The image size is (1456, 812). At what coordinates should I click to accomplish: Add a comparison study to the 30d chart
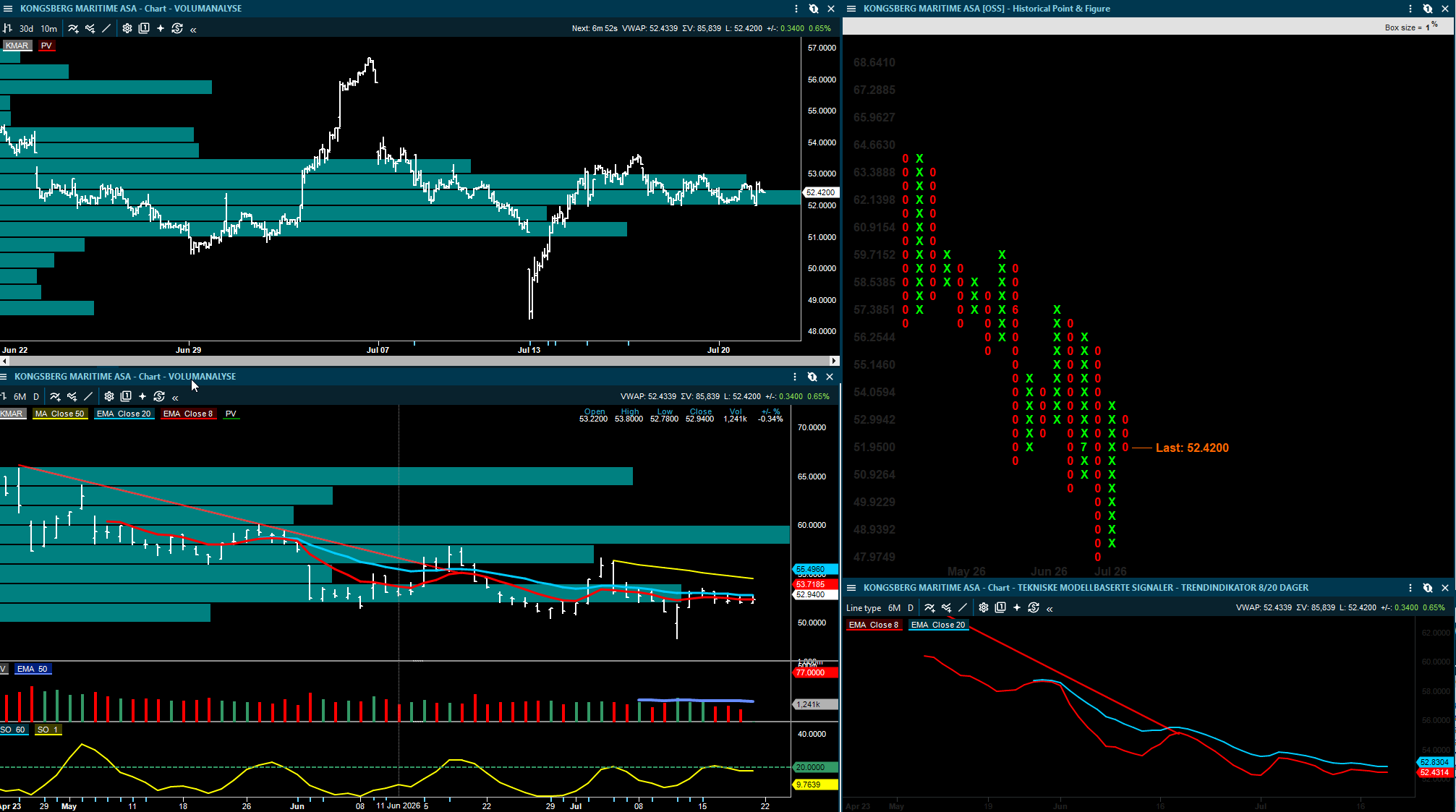tap(90, 28)
